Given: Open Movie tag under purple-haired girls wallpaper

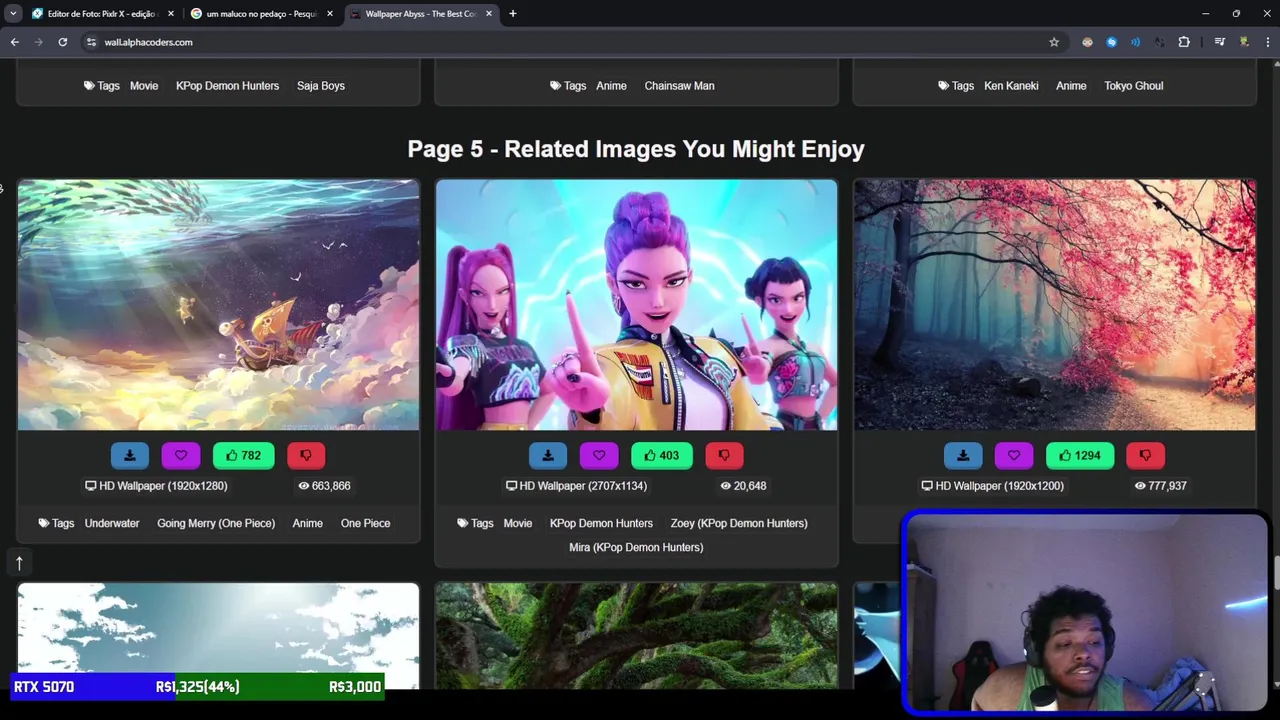Looking at the screenshot, I should coord(518,523).
